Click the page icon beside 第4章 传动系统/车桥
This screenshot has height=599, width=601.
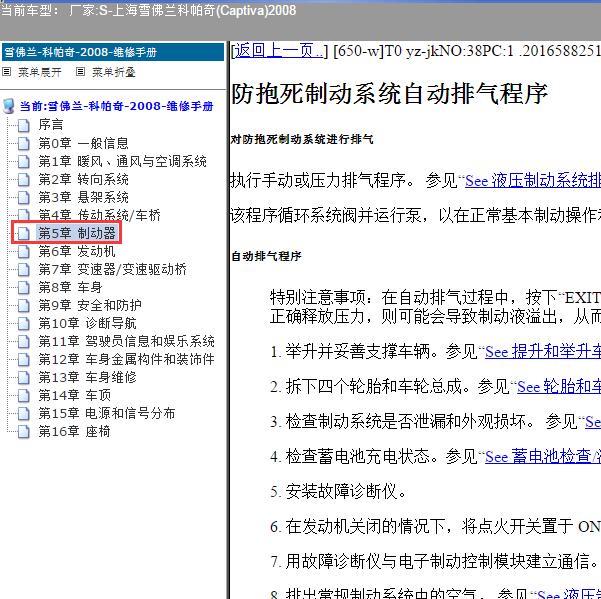point(24,215)
